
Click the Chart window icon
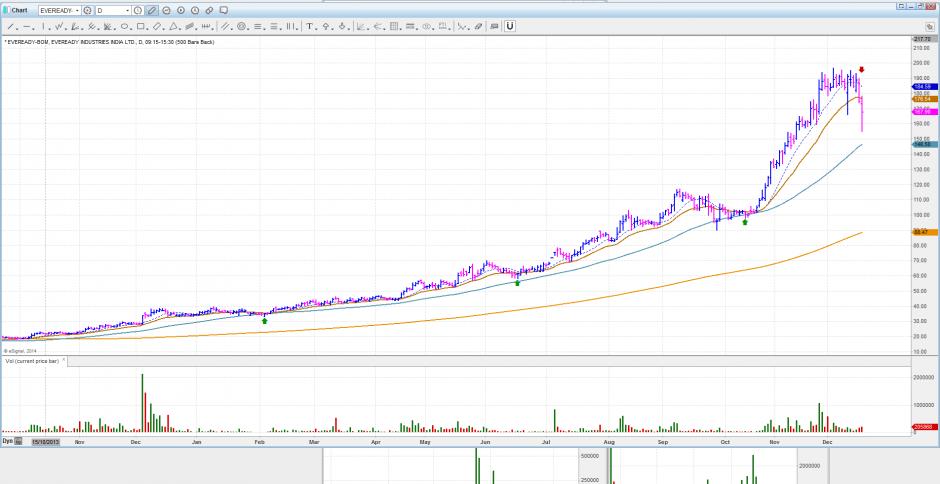(x=6, y=10)
